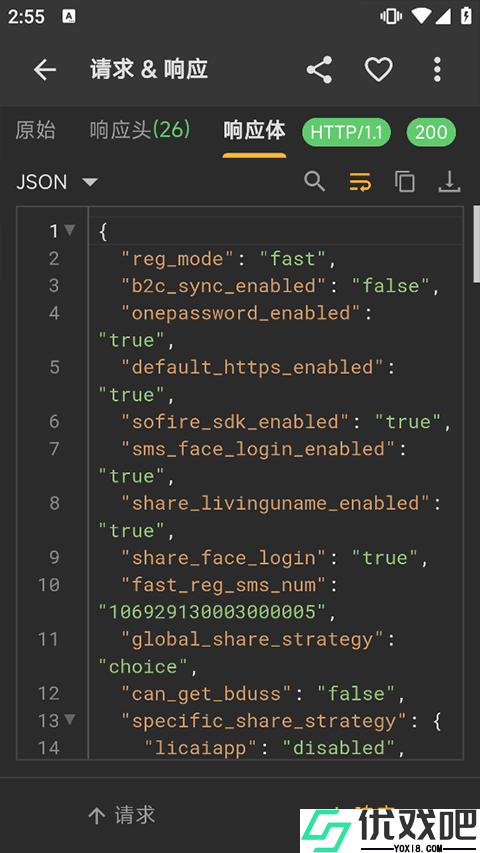Screen dimensions: 480x853
Task: Collapse specific_share_strategy at line 13
Action: point(70,720)
